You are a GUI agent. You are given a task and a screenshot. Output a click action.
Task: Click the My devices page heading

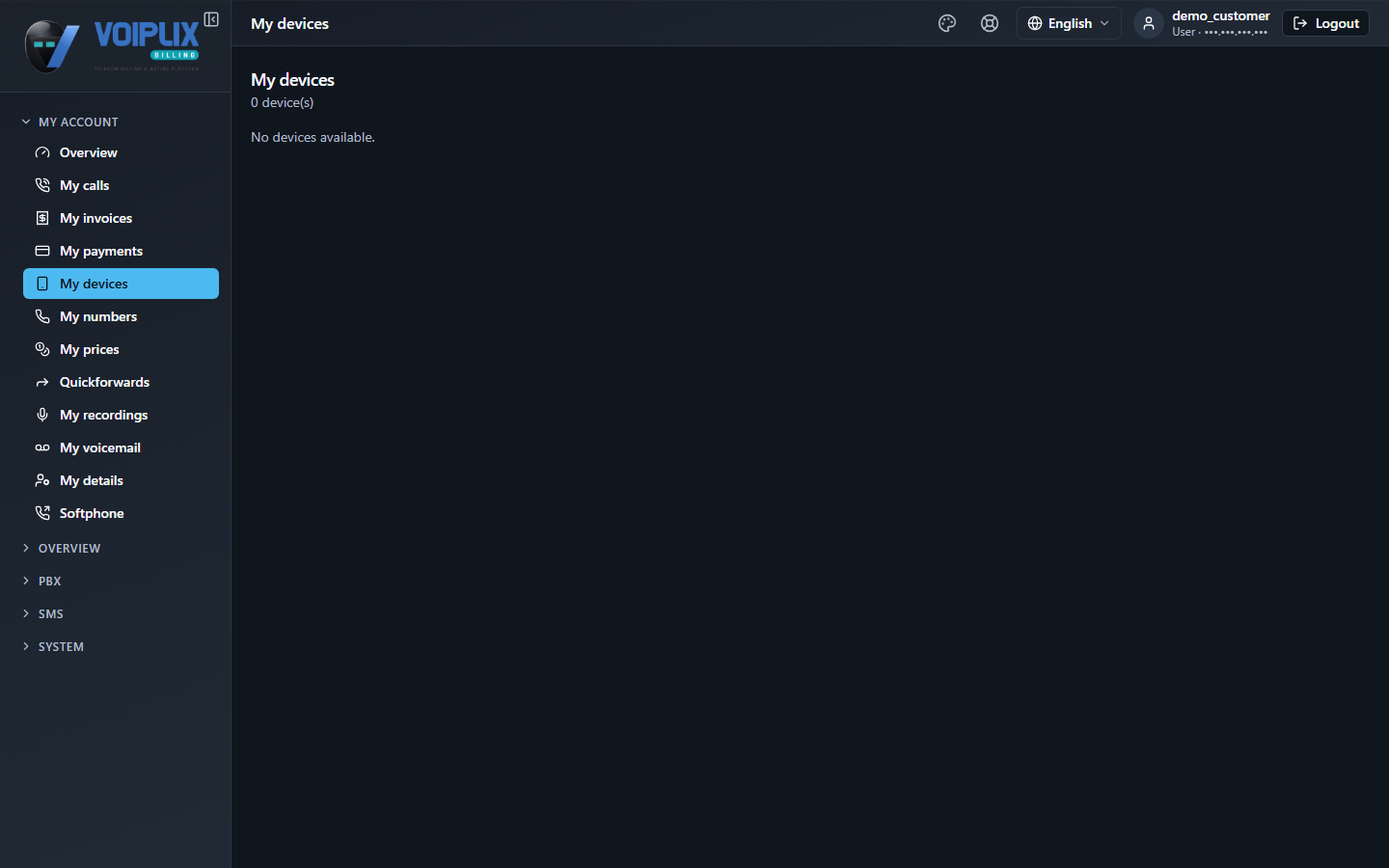tap(292, 80)
